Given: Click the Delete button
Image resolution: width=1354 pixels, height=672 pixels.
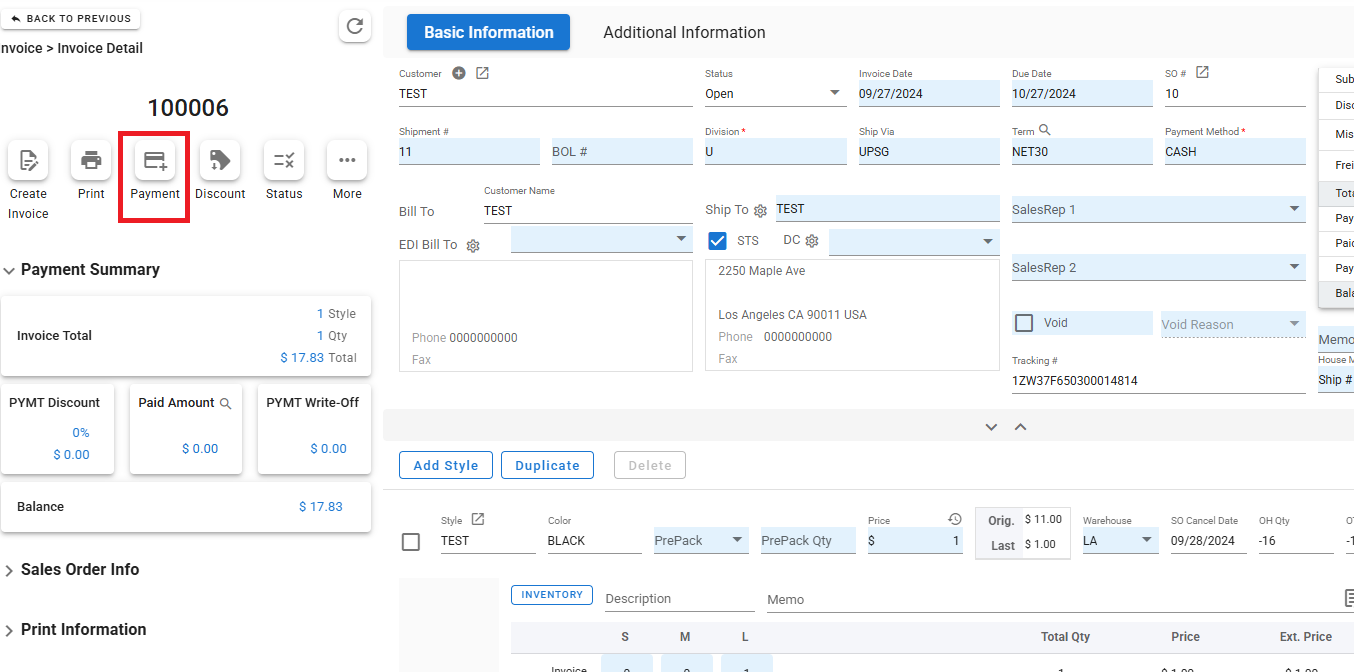Looking at the screenshot, I should pos(650,465).
